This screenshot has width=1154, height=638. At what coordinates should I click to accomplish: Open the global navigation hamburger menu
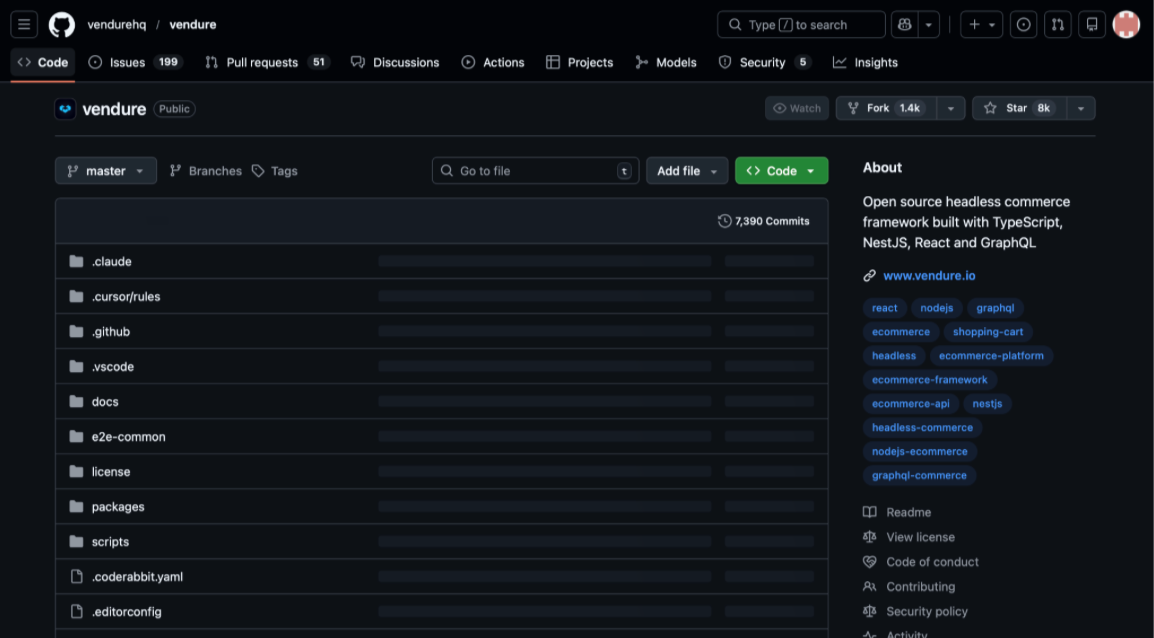click(22, 24)
